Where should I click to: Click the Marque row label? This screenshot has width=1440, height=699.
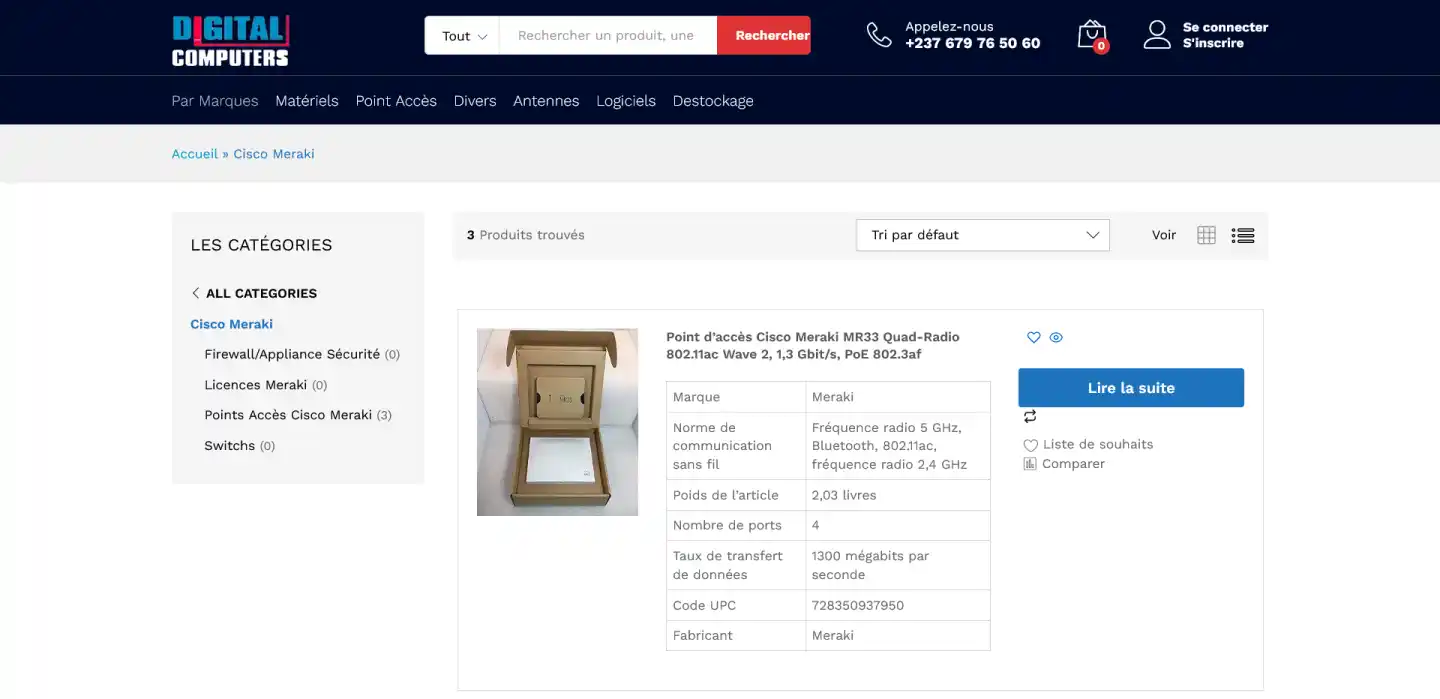(x=696, y=397)
